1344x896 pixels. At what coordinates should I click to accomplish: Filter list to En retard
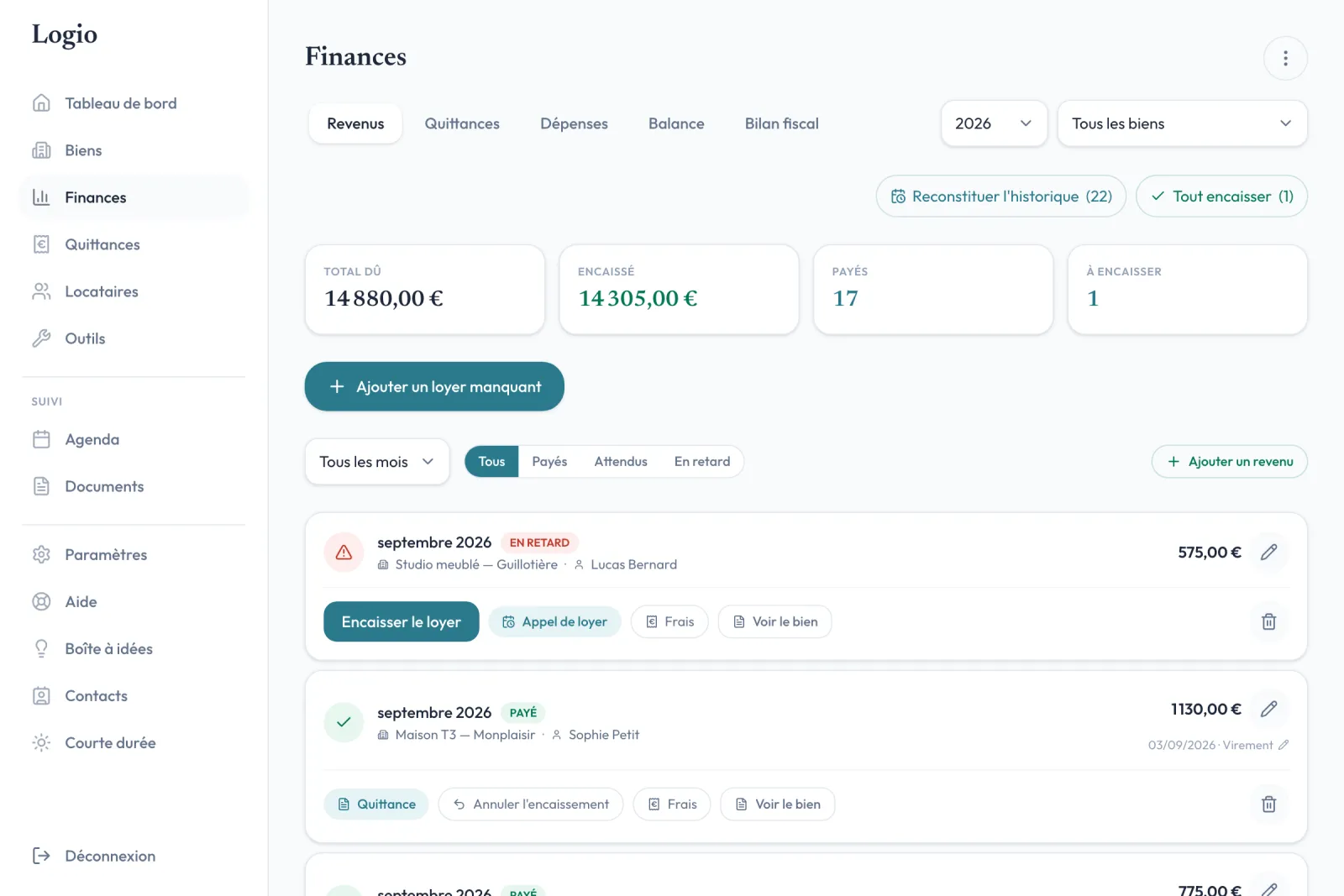(x=702, y=461)
